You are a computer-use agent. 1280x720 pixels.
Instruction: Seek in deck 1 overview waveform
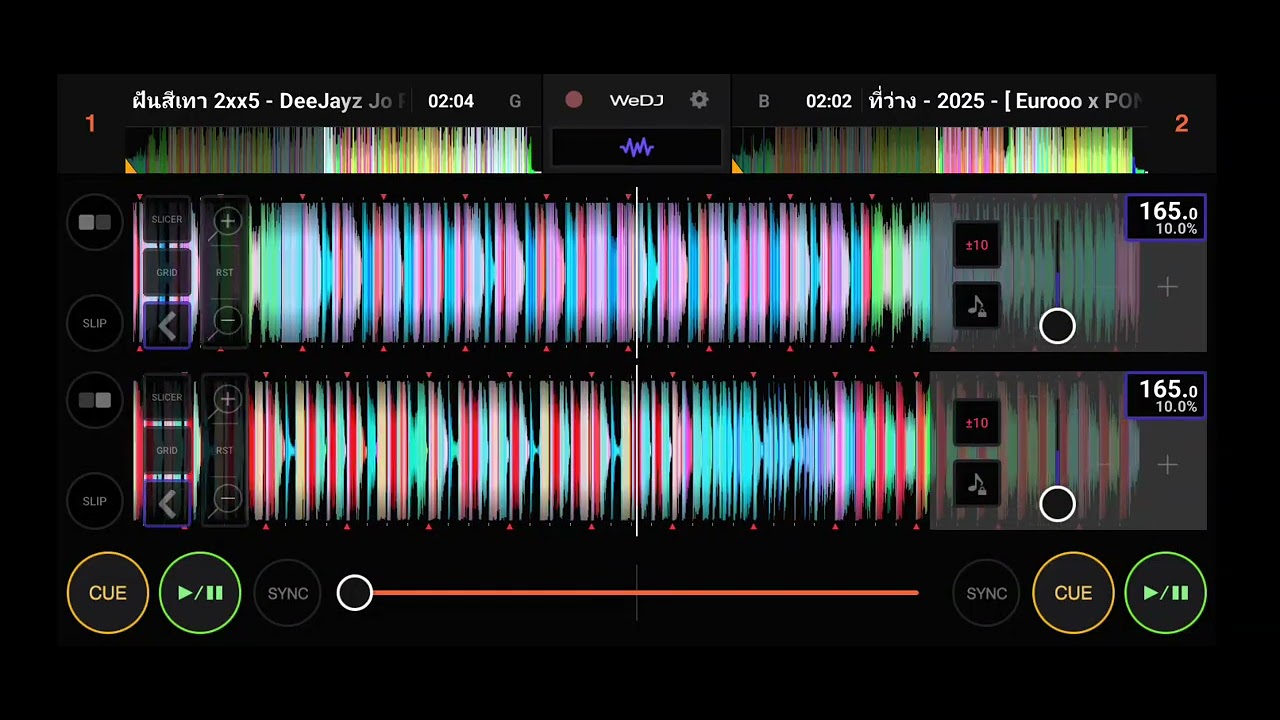pos(333,150)
